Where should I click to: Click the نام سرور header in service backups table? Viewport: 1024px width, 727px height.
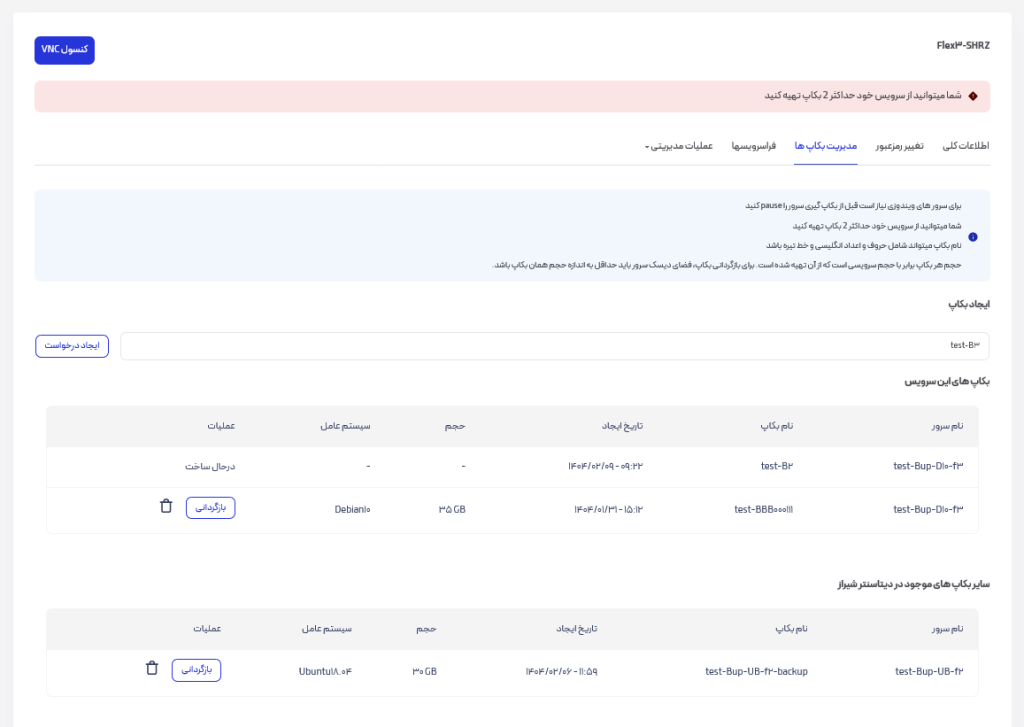click(945, 426)
